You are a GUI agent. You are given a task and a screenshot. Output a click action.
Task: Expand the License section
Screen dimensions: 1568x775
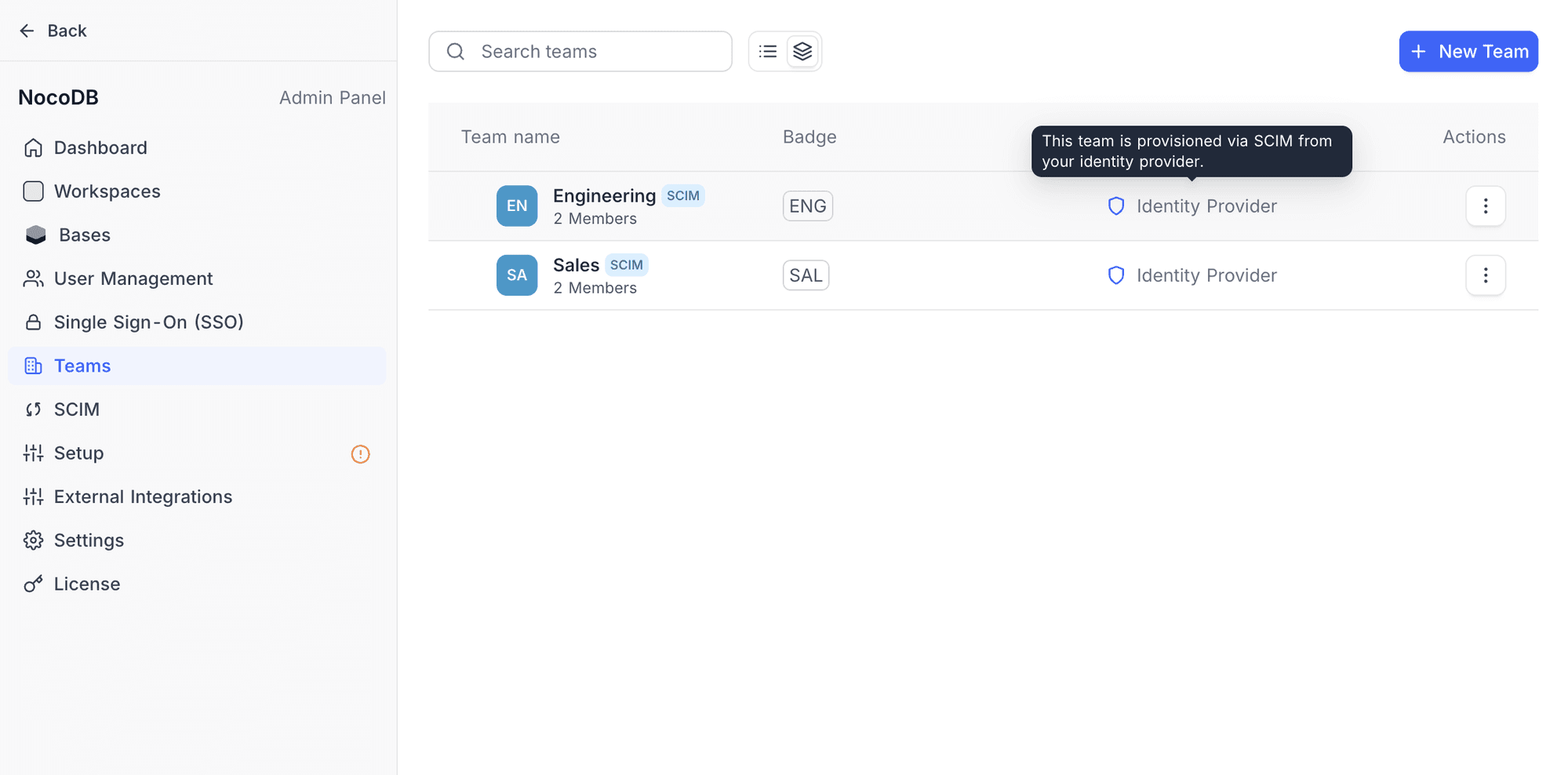[x=86, y=583]
